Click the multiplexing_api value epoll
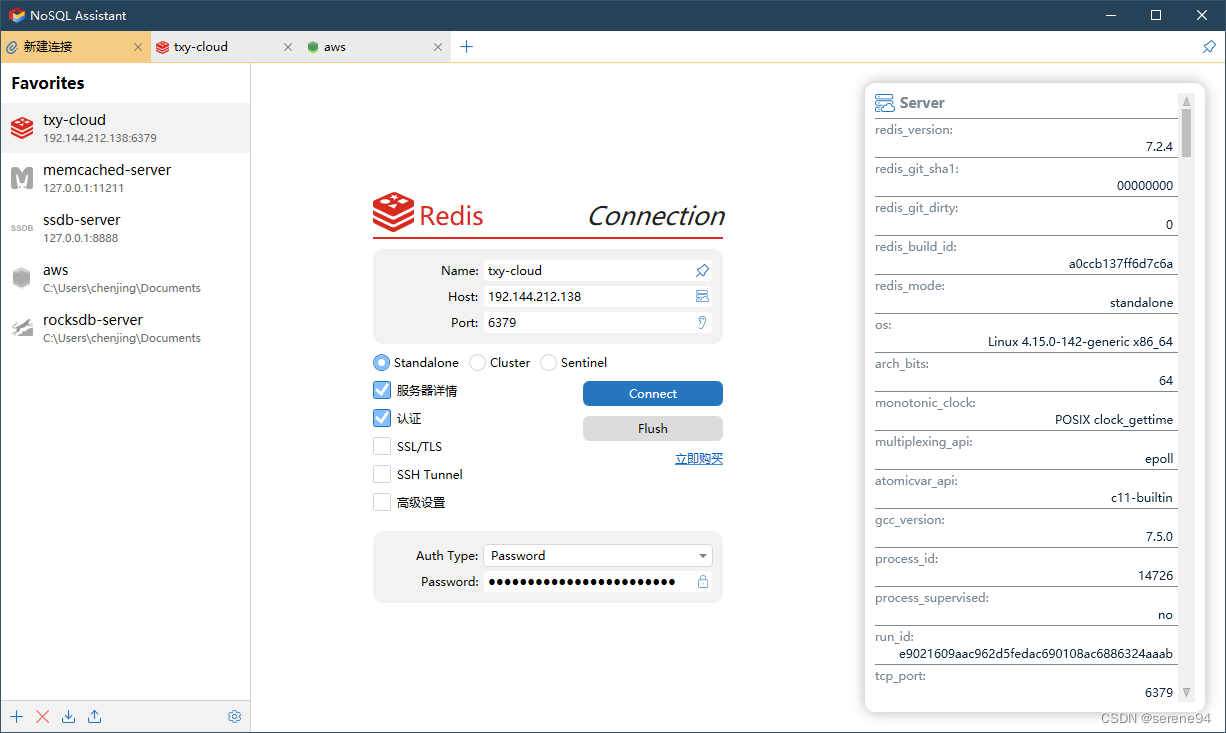1226x733 pixels. click(x=1159, y=459)
